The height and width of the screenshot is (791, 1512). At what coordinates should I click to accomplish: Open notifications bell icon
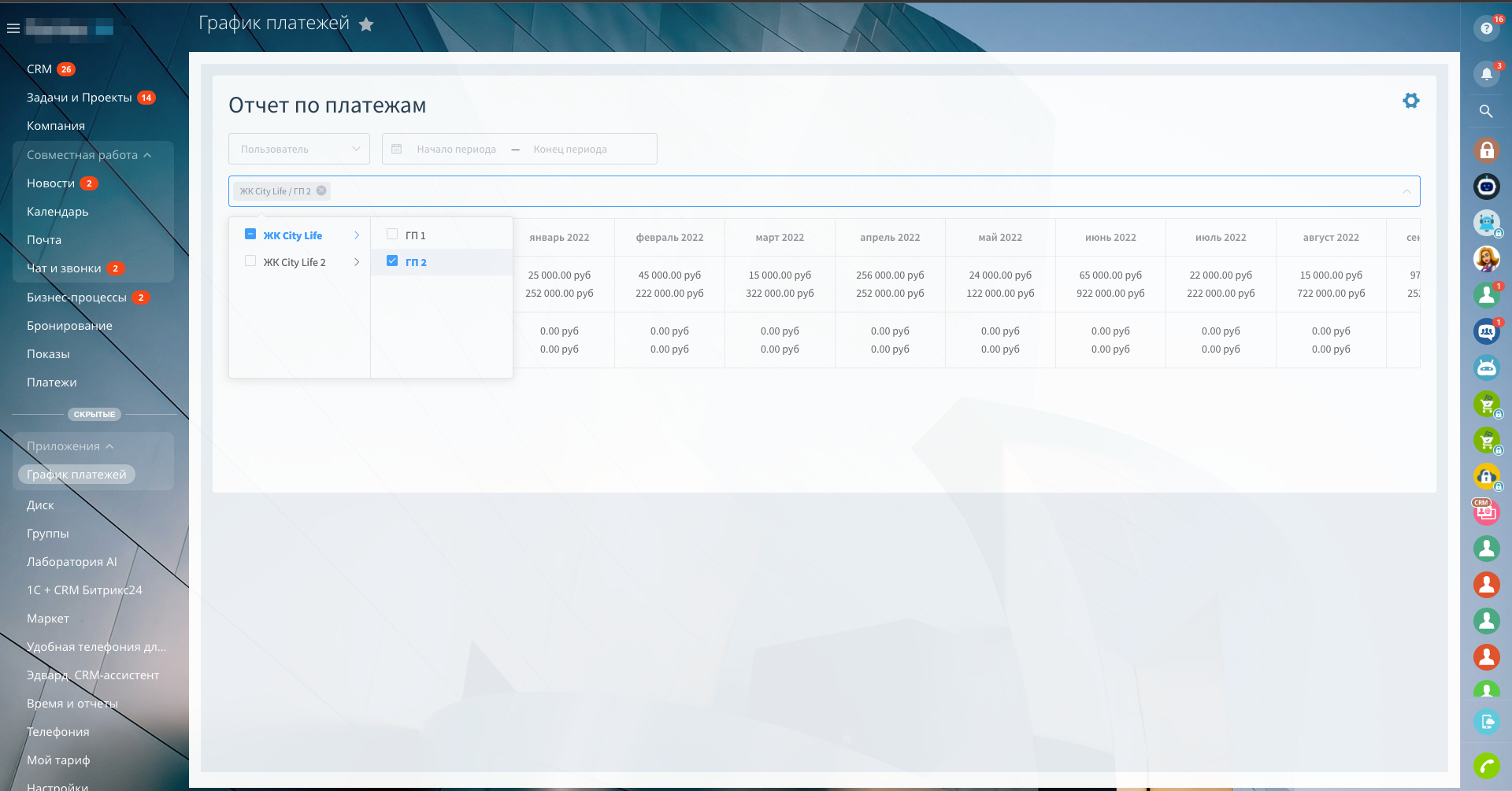(x=1486, y=74)
